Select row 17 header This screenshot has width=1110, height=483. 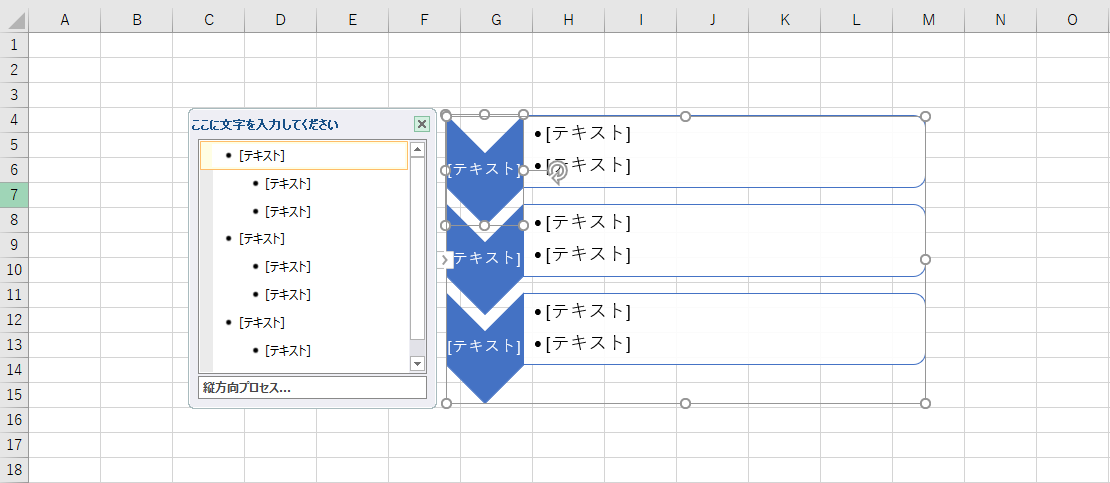tap(14, 445)
